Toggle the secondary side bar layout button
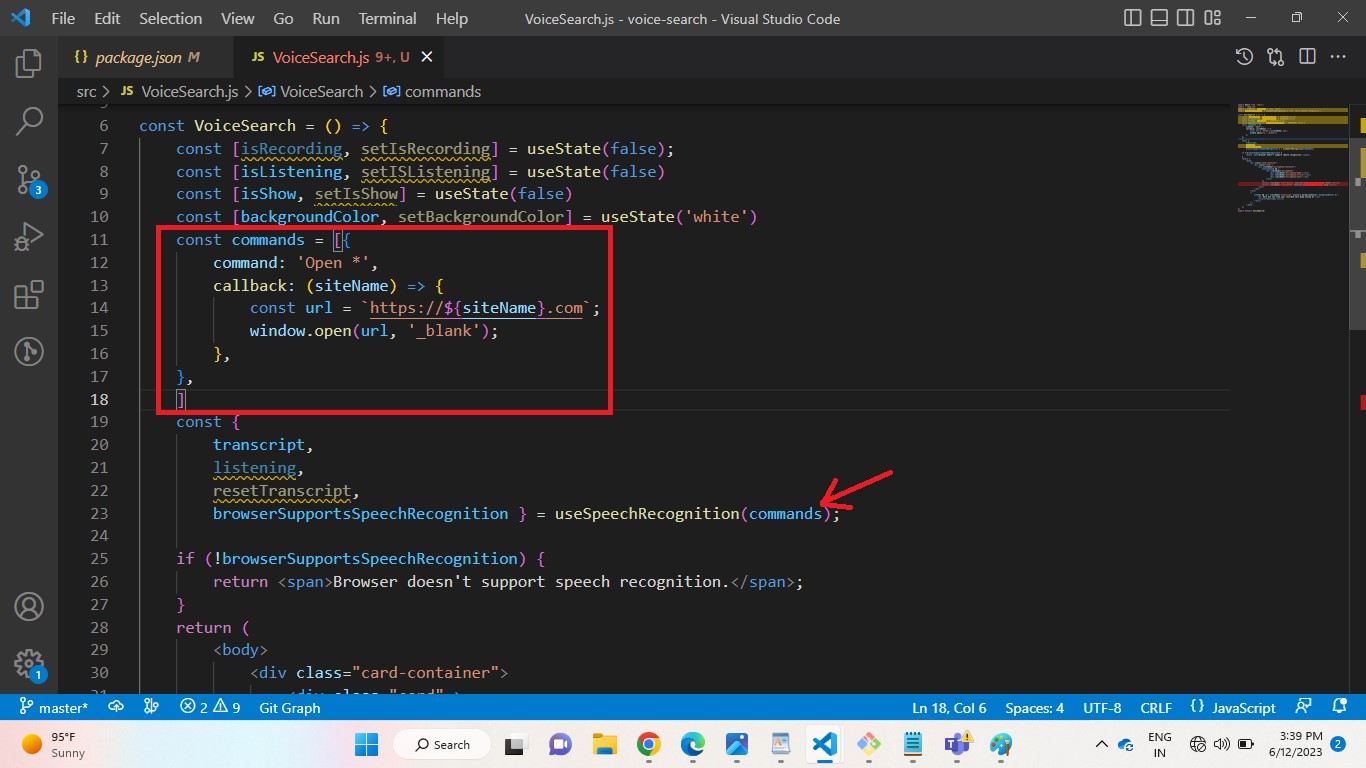 click(1185, 18)
